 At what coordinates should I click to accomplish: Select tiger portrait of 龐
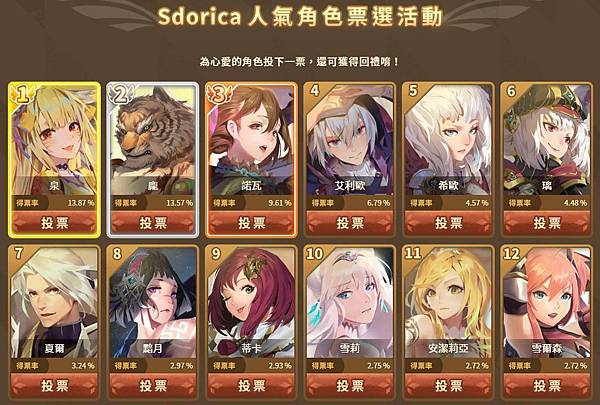(153, 140)
